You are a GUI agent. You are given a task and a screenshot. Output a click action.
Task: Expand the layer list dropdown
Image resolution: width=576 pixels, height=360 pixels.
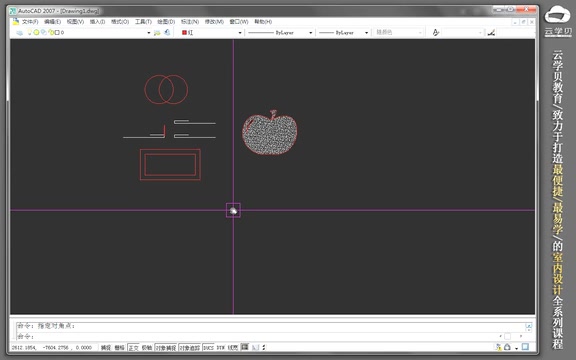[x=148, y=33]
